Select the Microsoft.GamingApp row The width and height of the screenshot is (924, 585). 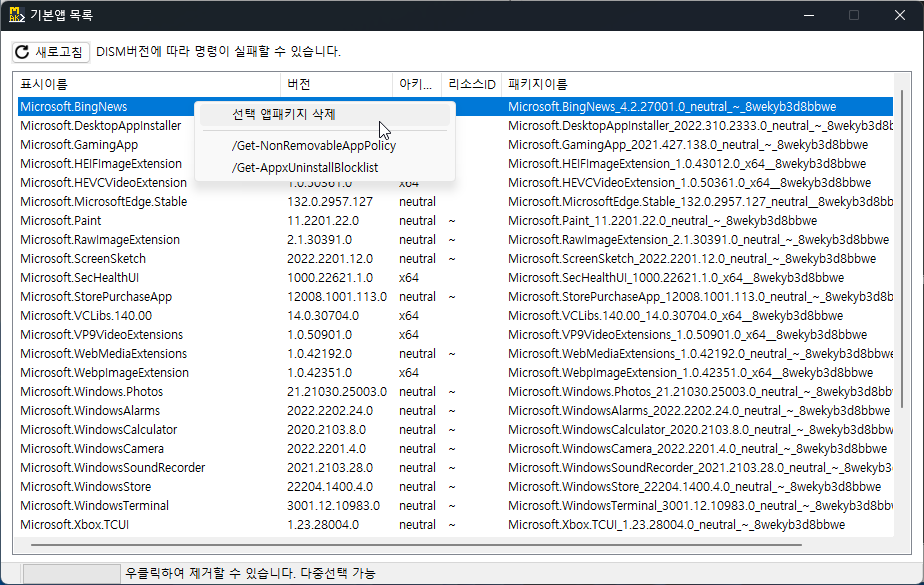click(x=455, y=144)
